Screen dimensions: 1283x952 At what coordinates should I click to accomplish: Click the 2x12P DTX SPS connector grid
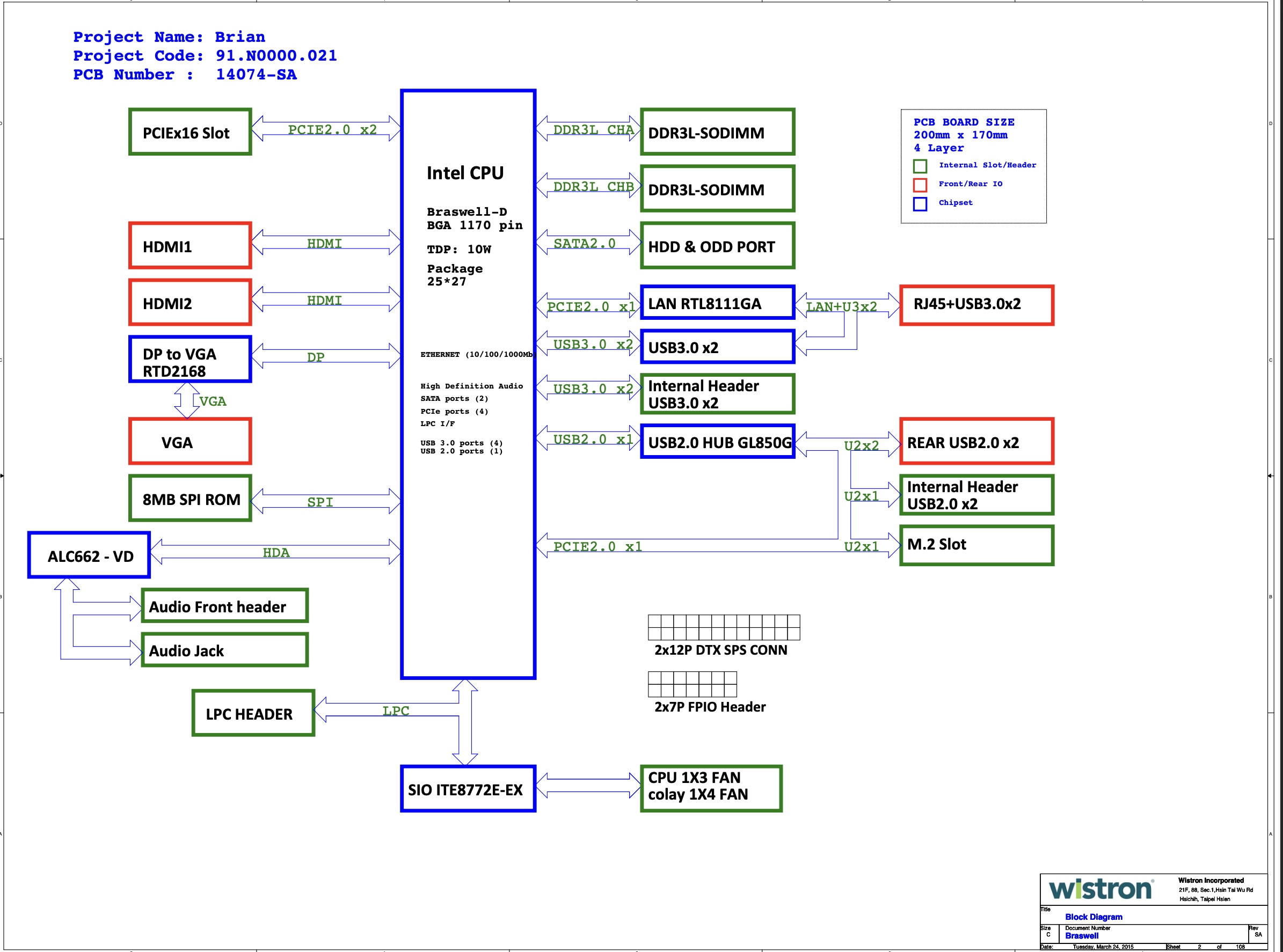tap(723, 627)
